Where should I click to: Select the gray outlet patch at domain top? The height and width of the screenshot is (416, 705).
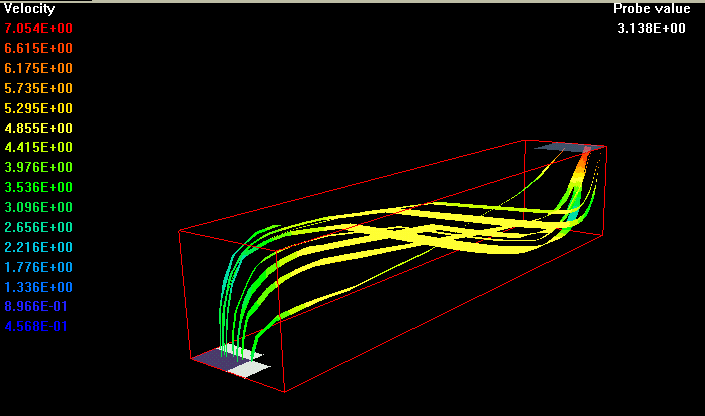tap(568, 147)
